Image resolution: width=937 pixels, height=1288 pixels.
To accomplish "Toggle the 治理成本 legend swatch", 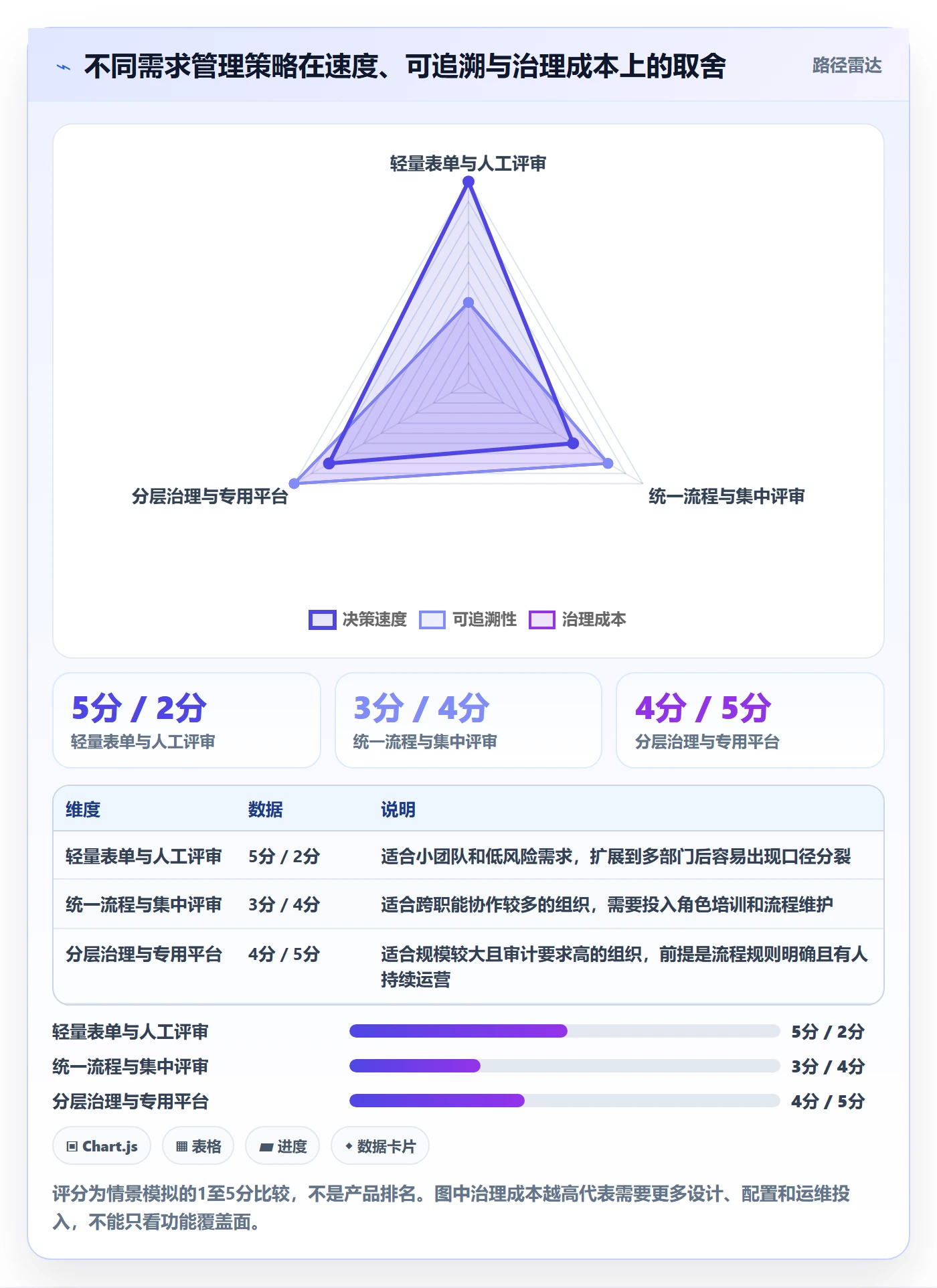I will coord(542,620).
